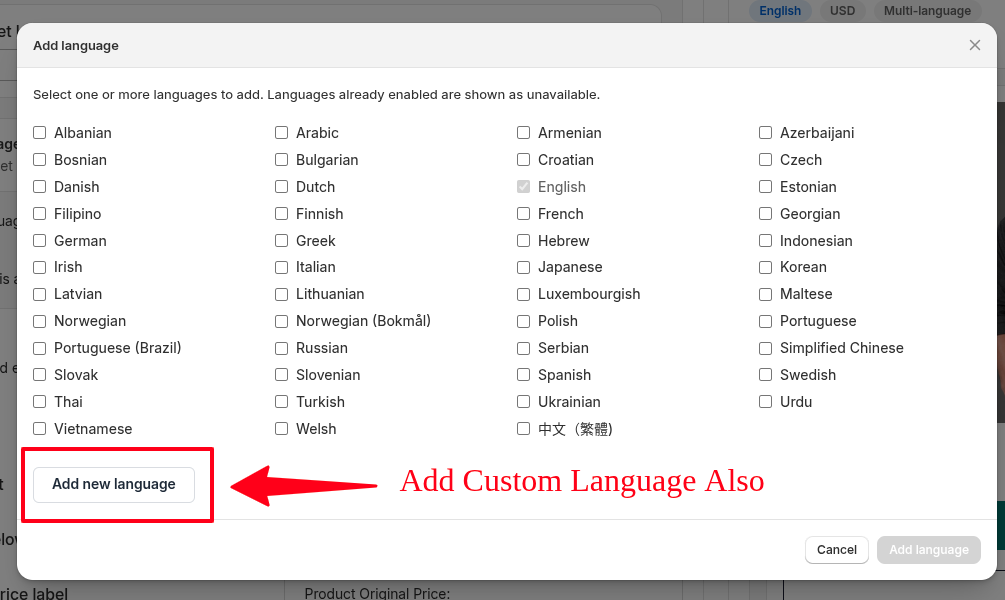
Task: Tick the Filipino checkbox
Action: click(x=40, y=213)
